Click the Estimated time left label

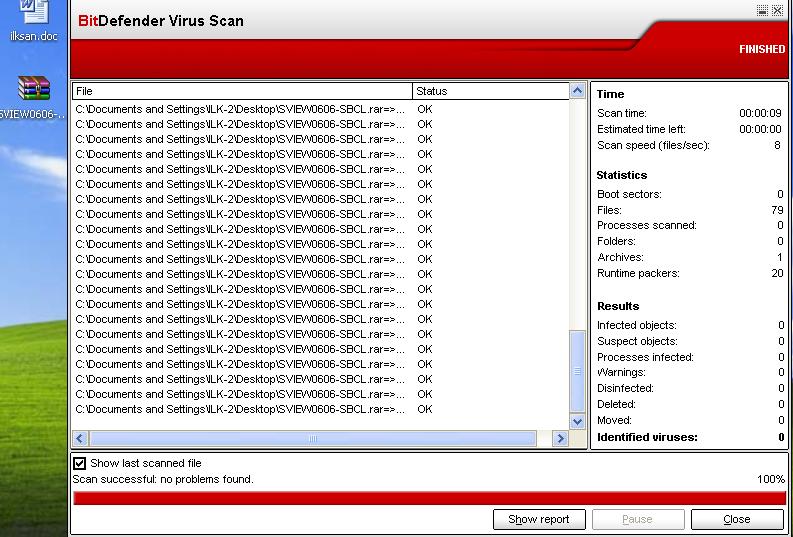click(x=641, y=129)
